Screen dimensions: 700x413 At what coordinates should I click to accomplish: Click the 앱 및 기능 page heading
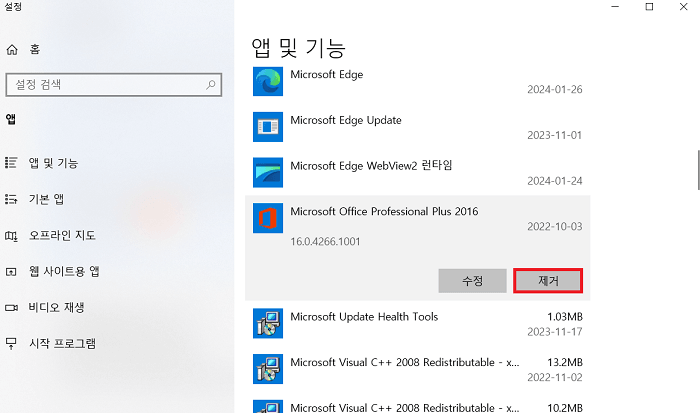298,48
